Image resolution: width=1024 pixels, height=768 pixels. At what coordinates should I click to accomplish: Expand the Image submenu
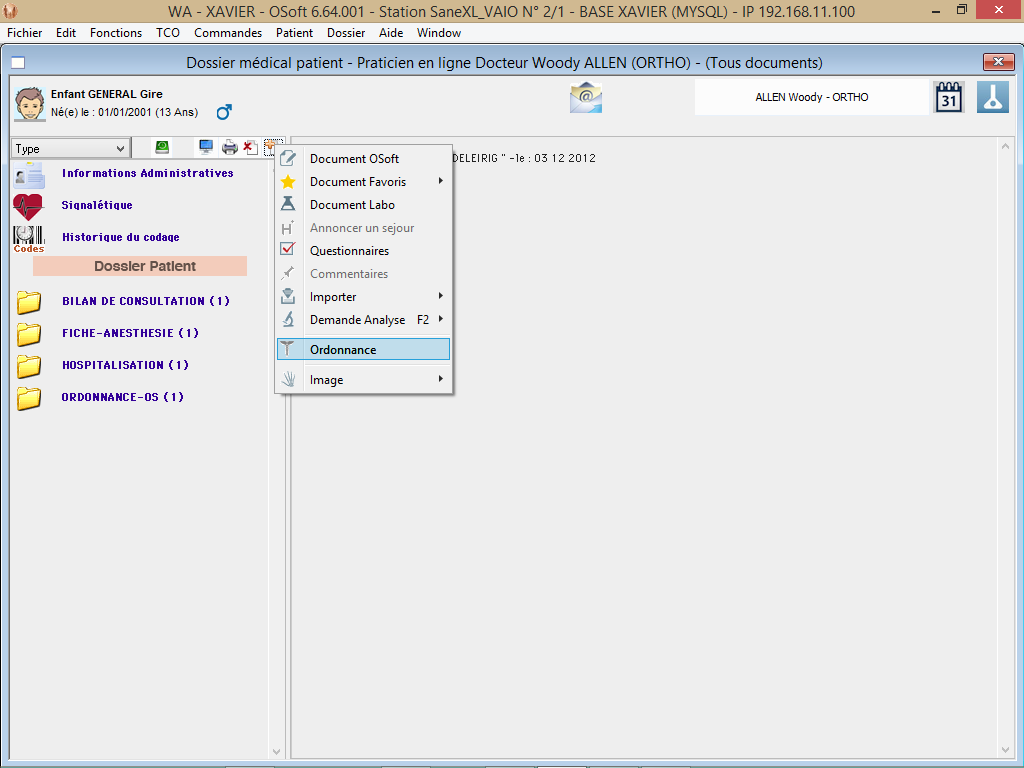(364, 379)
